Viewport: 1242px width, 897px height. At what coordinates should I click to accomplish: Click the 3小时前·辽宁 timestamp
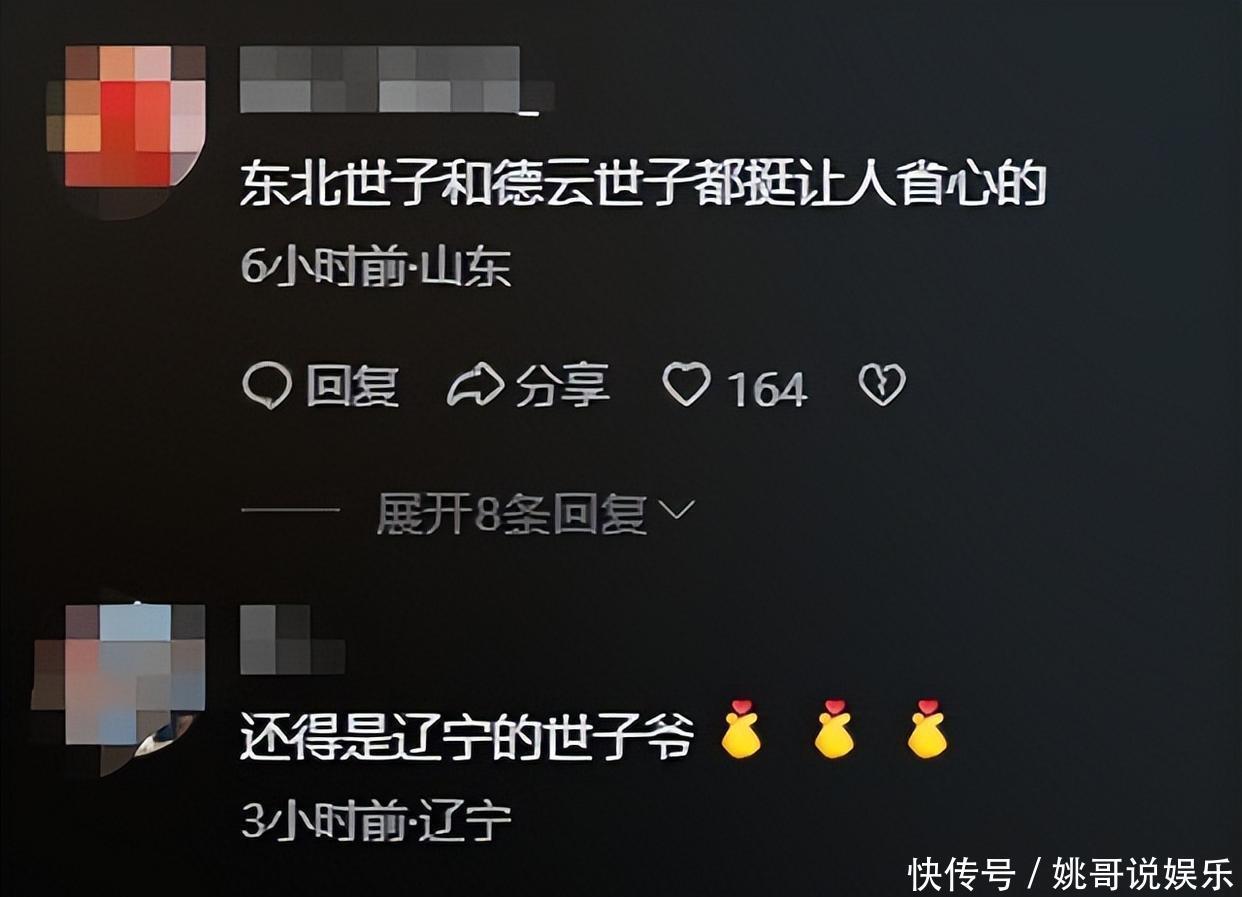[x=376, y=821]
